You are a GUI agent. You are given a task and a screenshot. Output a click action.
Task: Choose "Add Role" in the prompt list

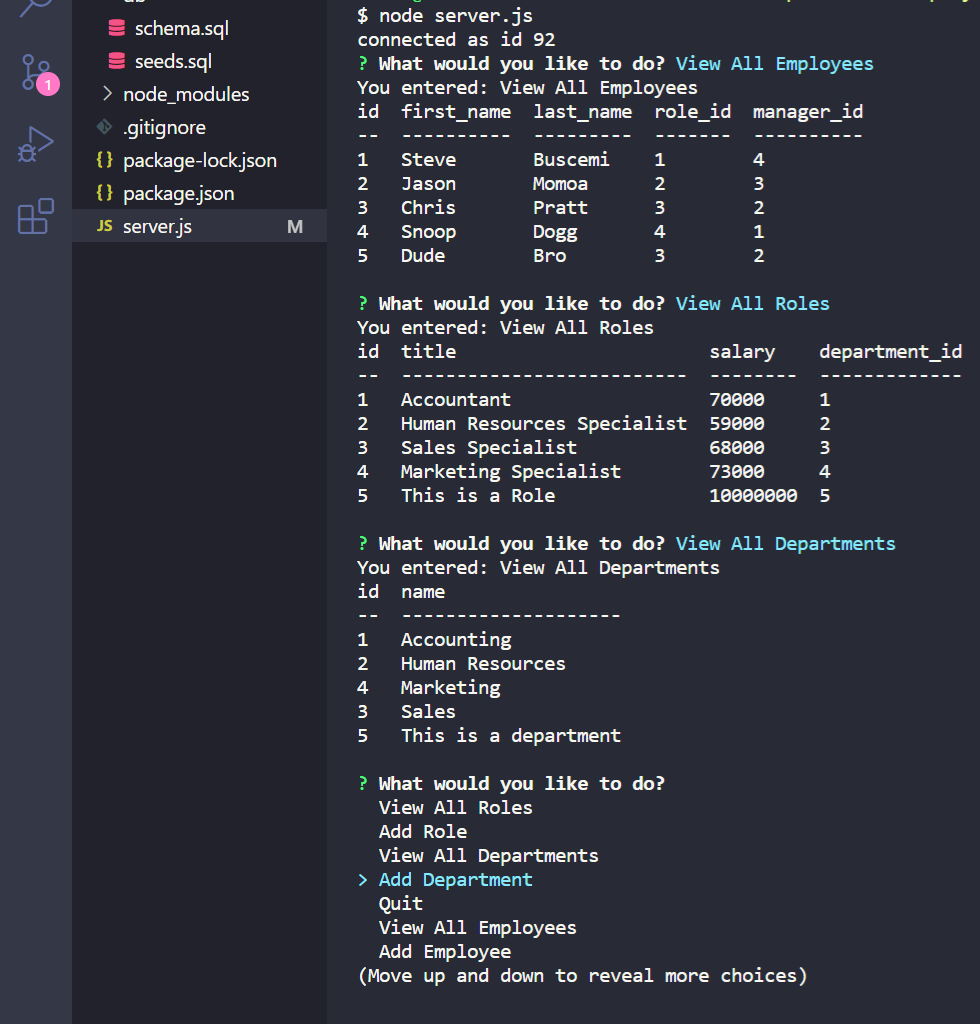click(x=422, y=832)
